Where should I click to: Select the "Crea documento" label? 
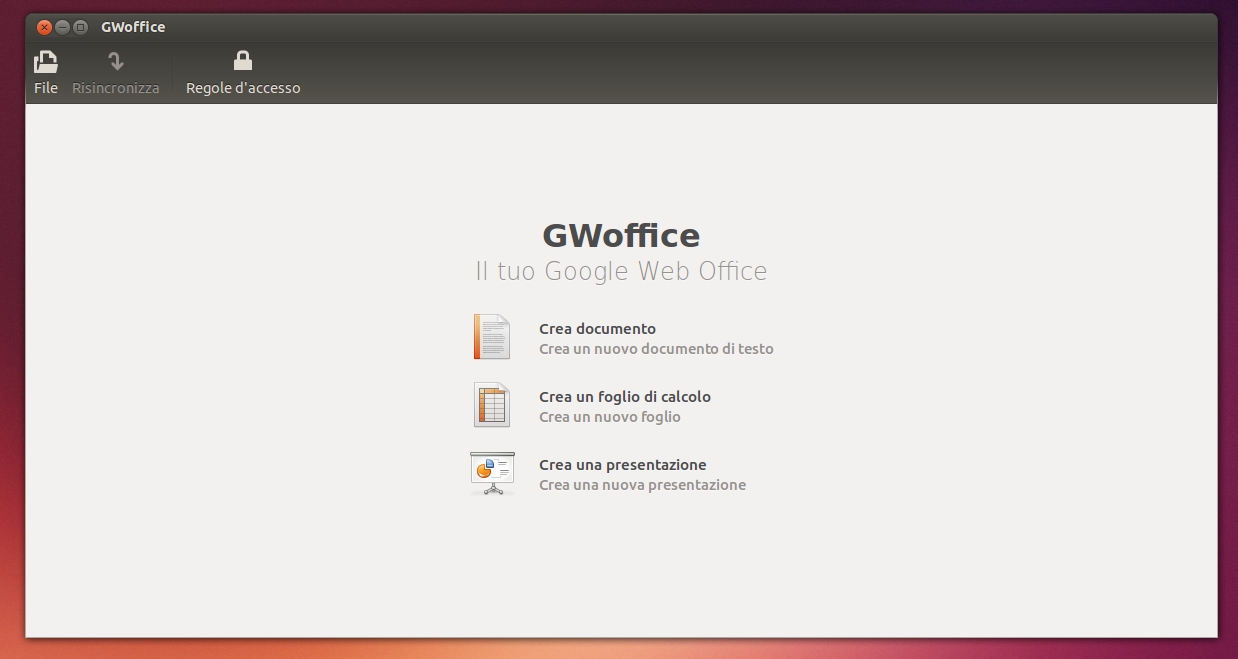597,329
